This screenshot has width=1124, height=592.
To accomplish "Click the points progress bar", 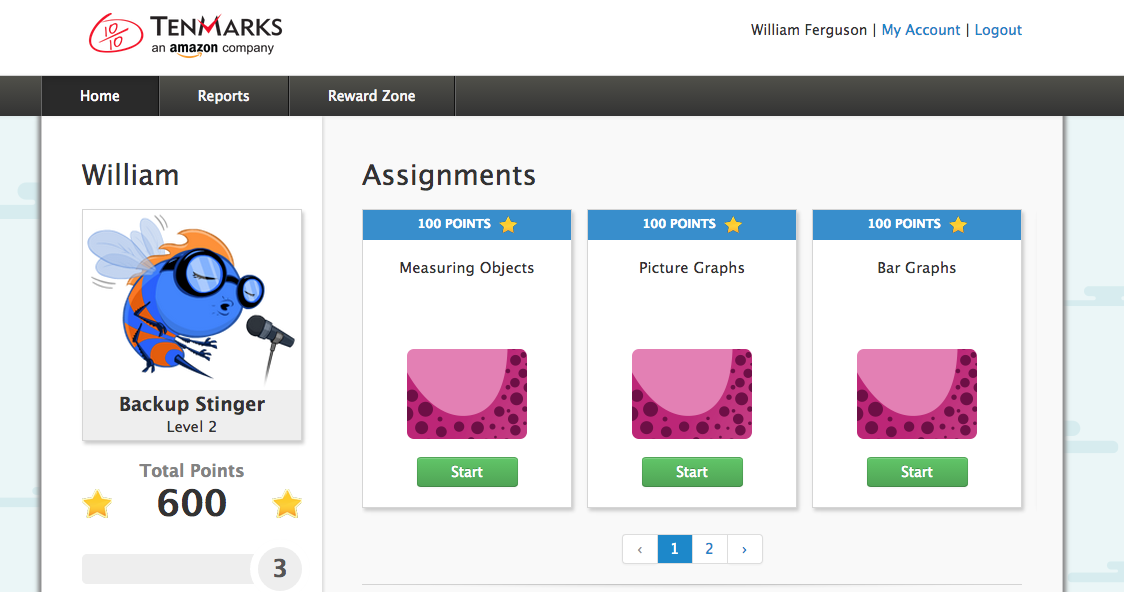I will (168, 569).
